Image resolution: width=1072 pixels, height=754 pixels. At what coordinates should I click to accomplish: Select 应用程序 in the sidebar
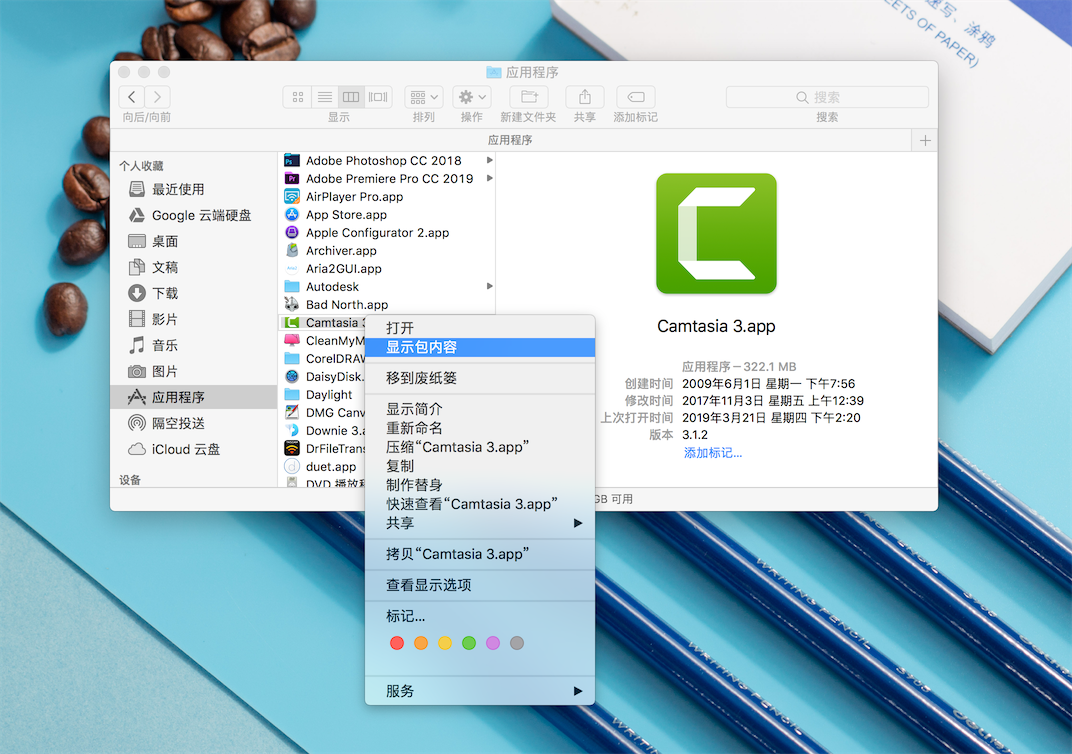tap(194, 397)
